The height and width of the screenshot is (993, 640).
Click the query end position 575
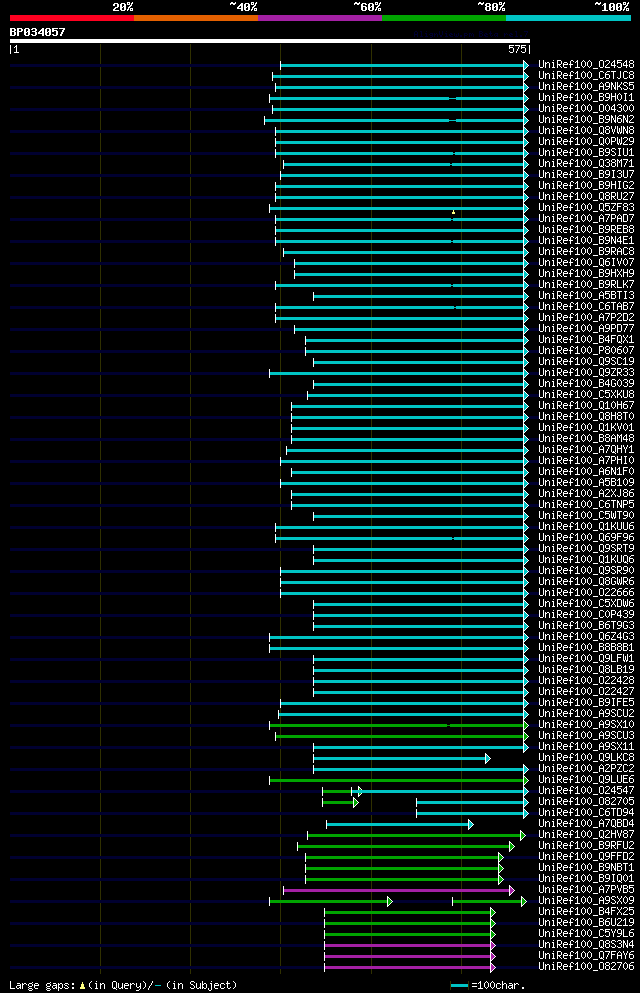click(517, 49)
